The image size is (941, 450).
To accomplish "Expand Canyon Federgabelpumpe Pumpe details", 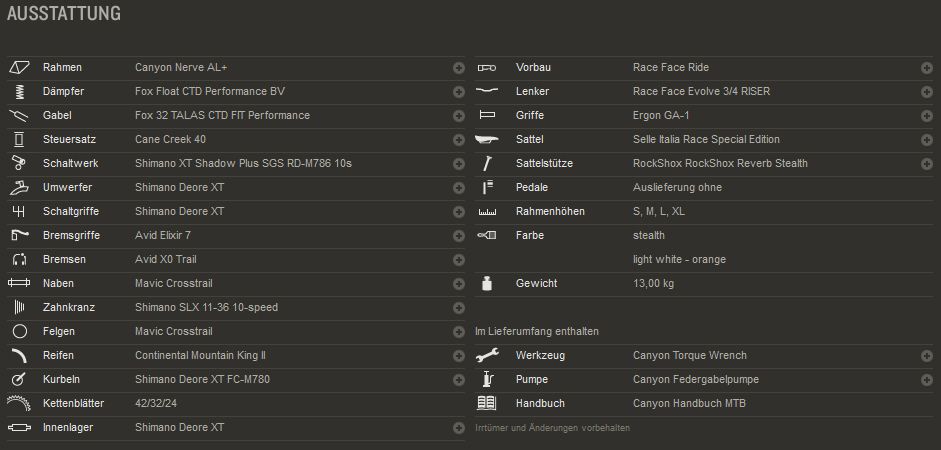I will point(926,380).
